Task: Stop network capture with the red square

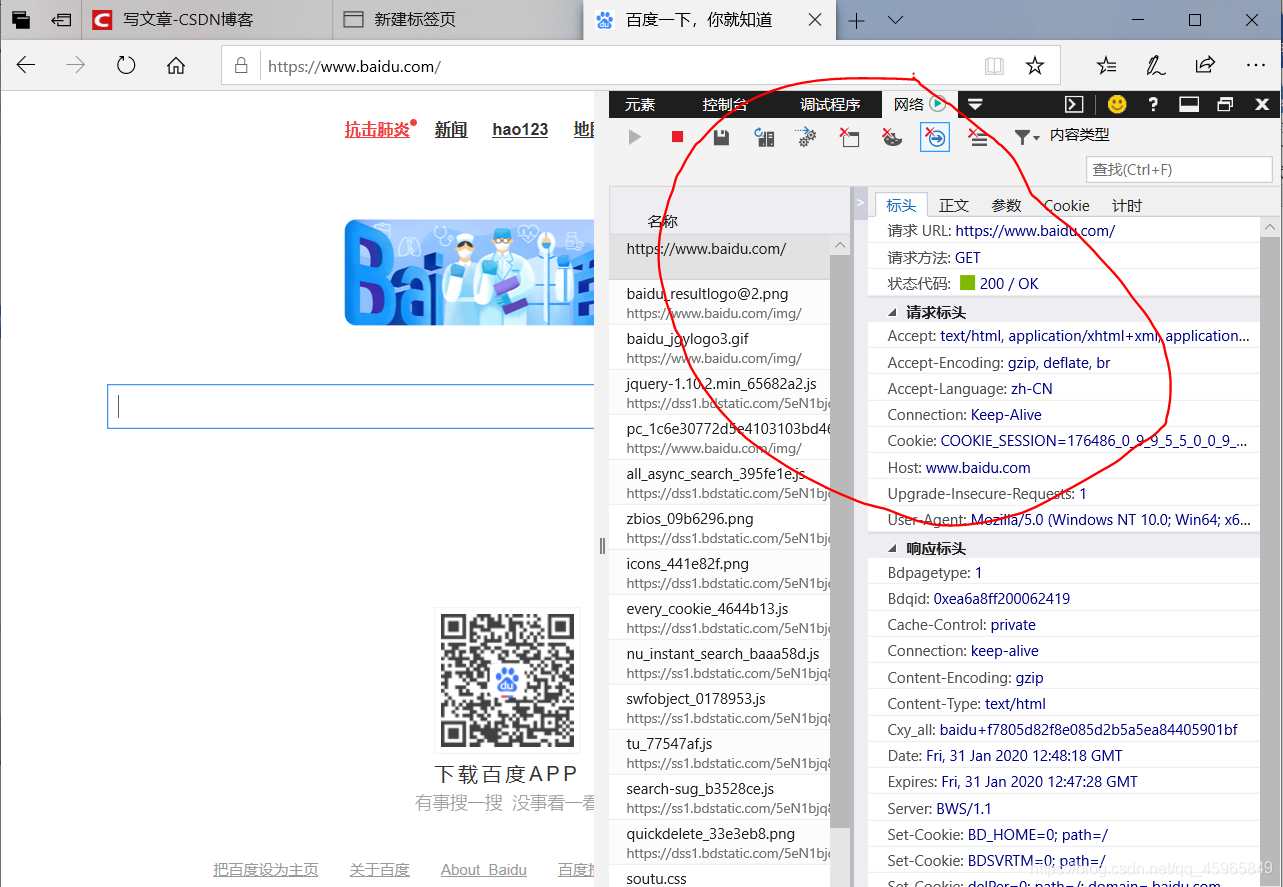Action: click(x=677, y=137)
